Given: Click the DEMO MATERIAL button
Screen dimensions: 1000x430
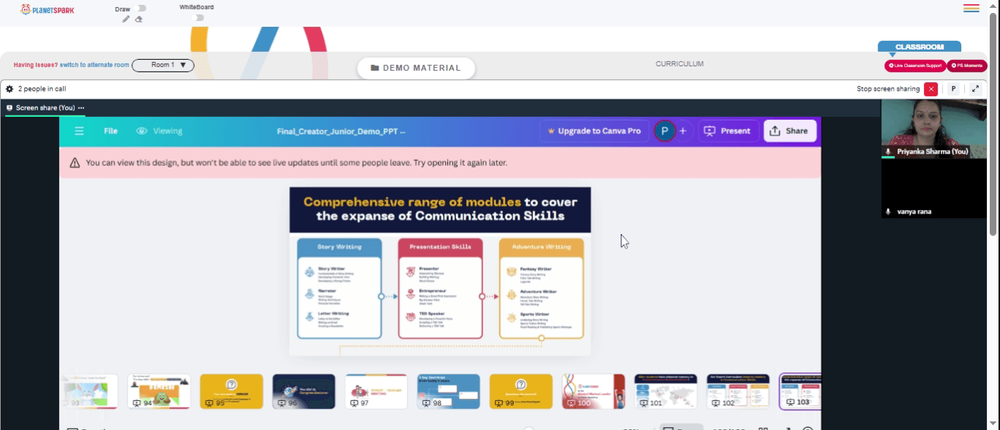Looking at the screenshot, I should click(x=416, y=68).
